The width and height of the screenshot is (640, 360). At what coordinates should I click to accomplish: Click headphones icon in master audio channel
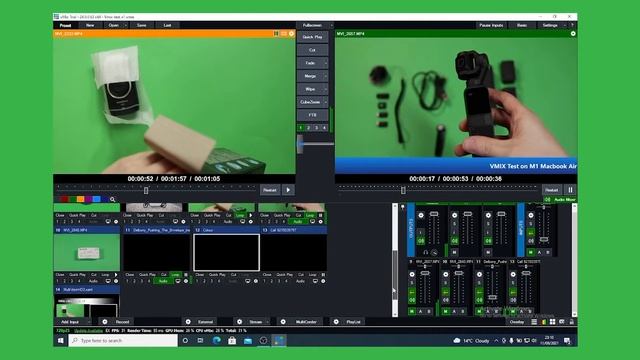[x=426, y=252]
